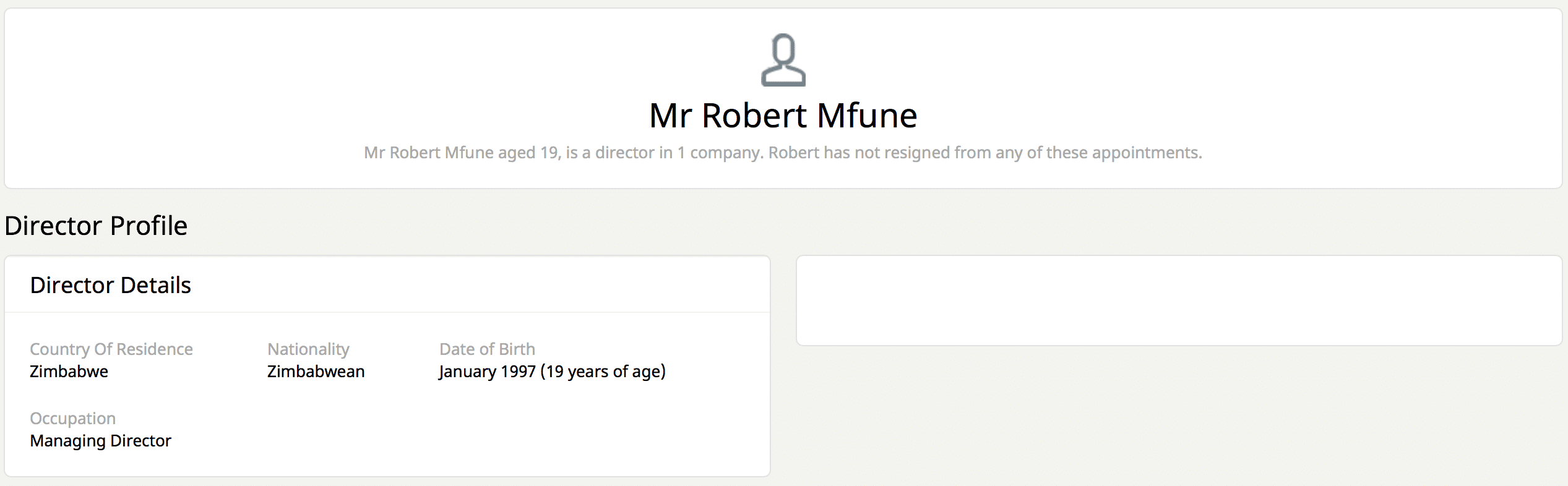1568x486 pixels.
Task: Click the "Country Of Residence" label
Action: coord(111,349)
